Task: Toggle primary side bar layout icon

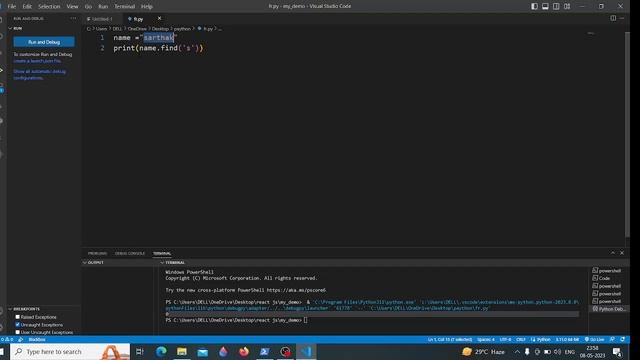Action: [534, 6]
